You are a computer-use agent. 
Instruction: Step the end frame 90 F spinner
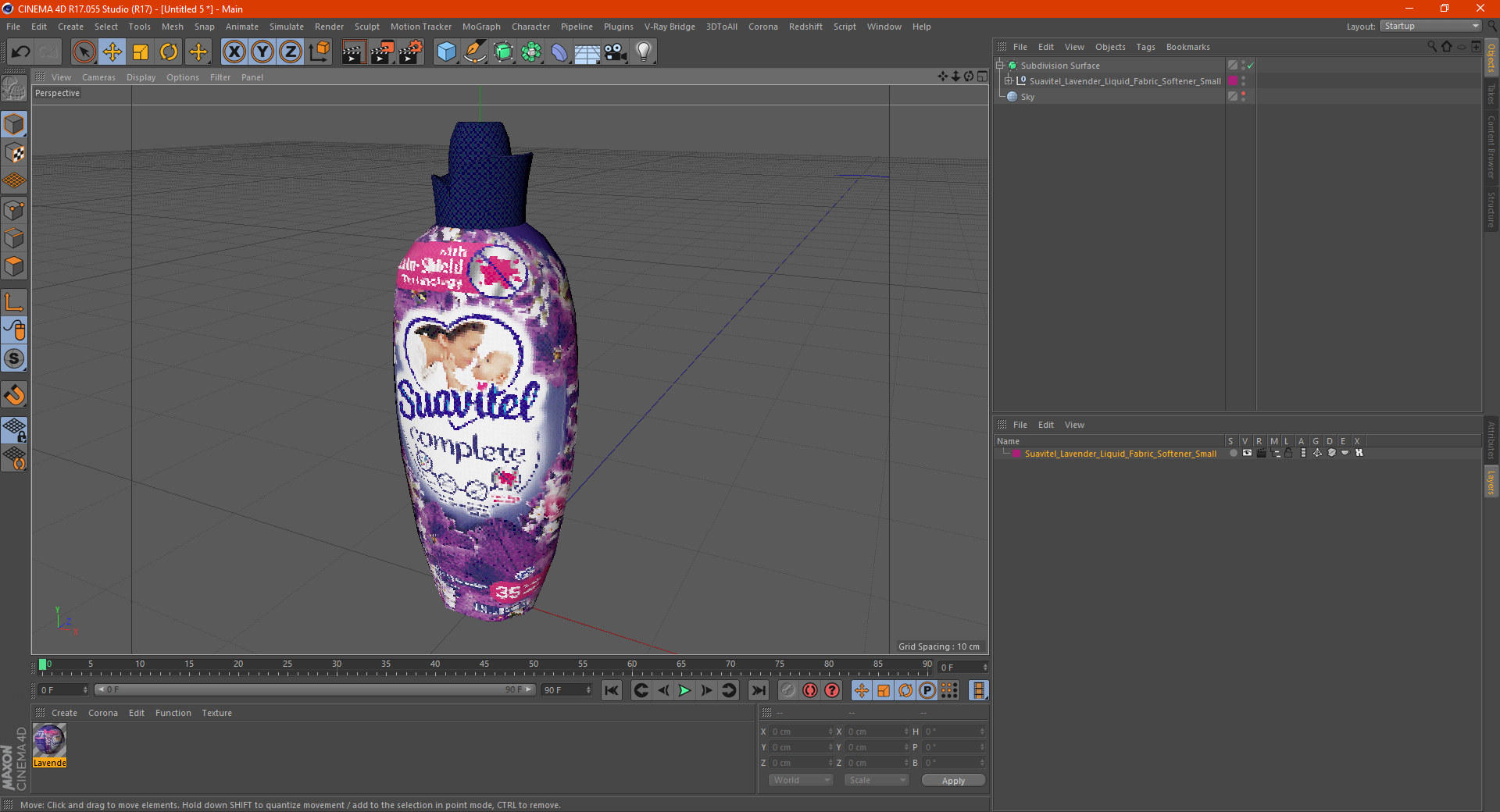coord(588,690)
